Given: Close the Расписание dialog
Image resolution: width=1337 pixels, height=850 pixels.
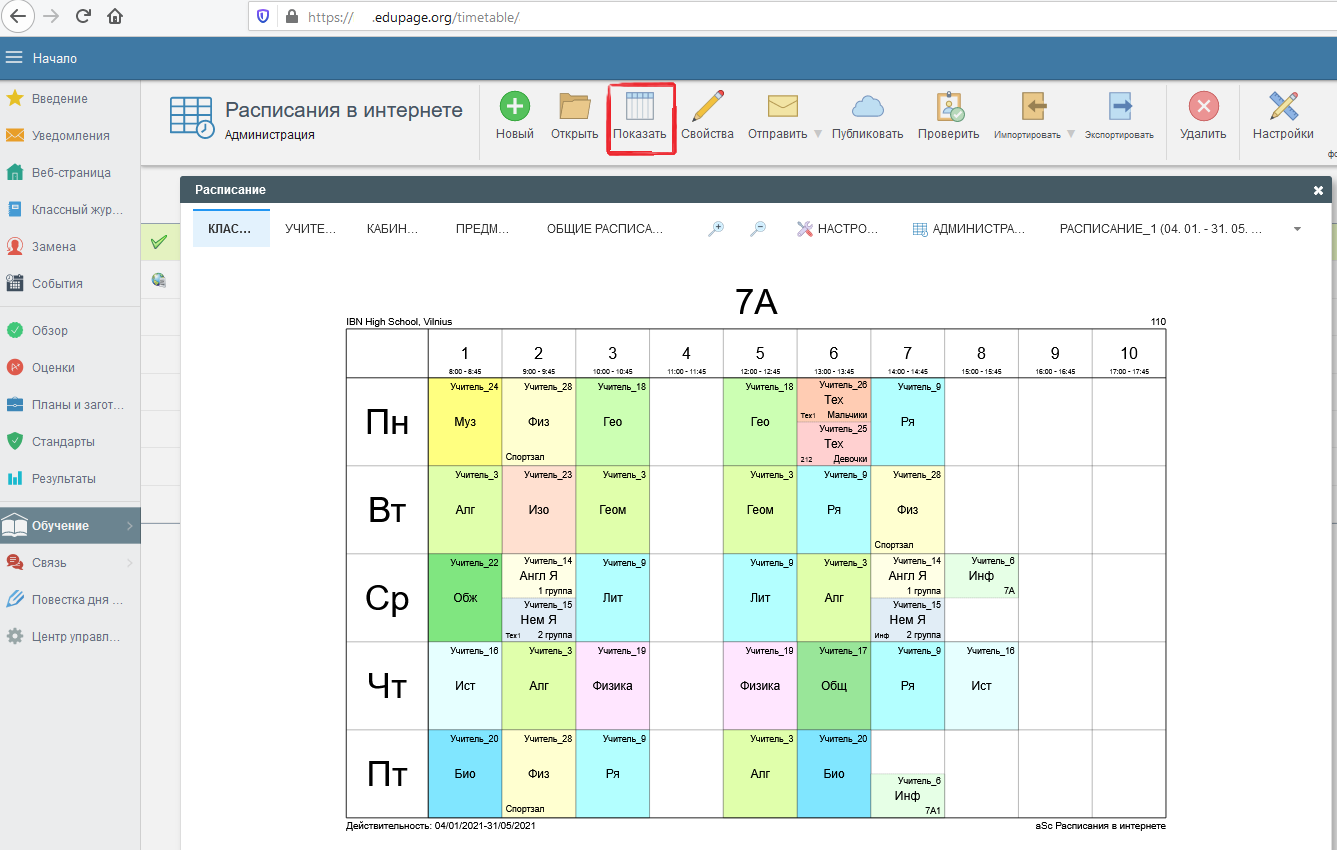Looking at the screenshot, I should (x=1318, y=190).
